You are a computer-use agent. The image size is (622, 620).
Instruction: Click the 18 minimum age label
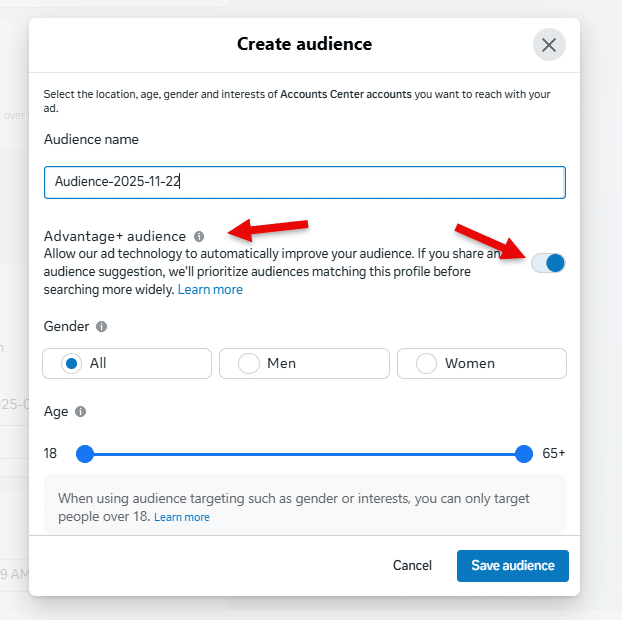tap(50, 454)
